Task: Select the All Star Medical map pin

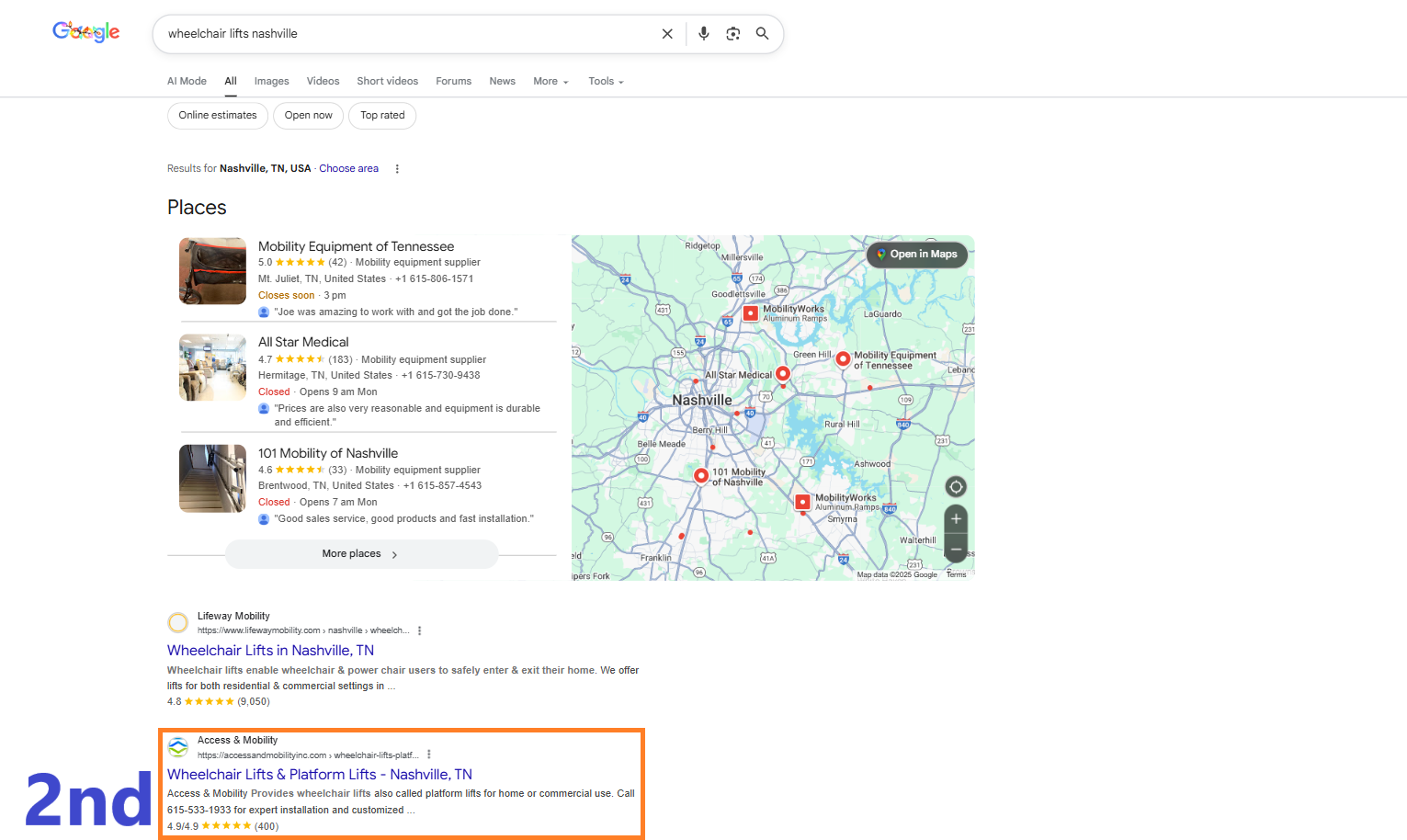Action: coord(783,373)
